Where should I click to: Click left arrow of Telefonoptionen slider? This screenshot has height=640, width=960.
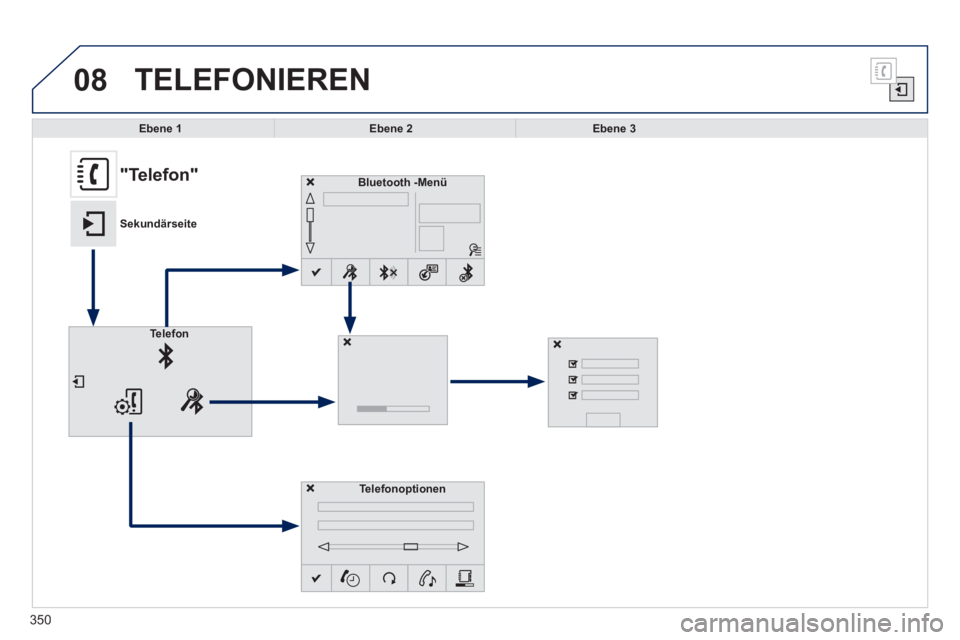pos(324,546)
